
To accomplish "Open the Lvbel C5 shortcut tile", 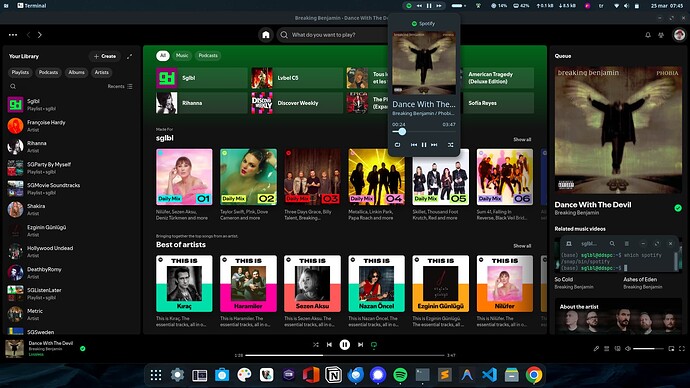I will (297, 78).
